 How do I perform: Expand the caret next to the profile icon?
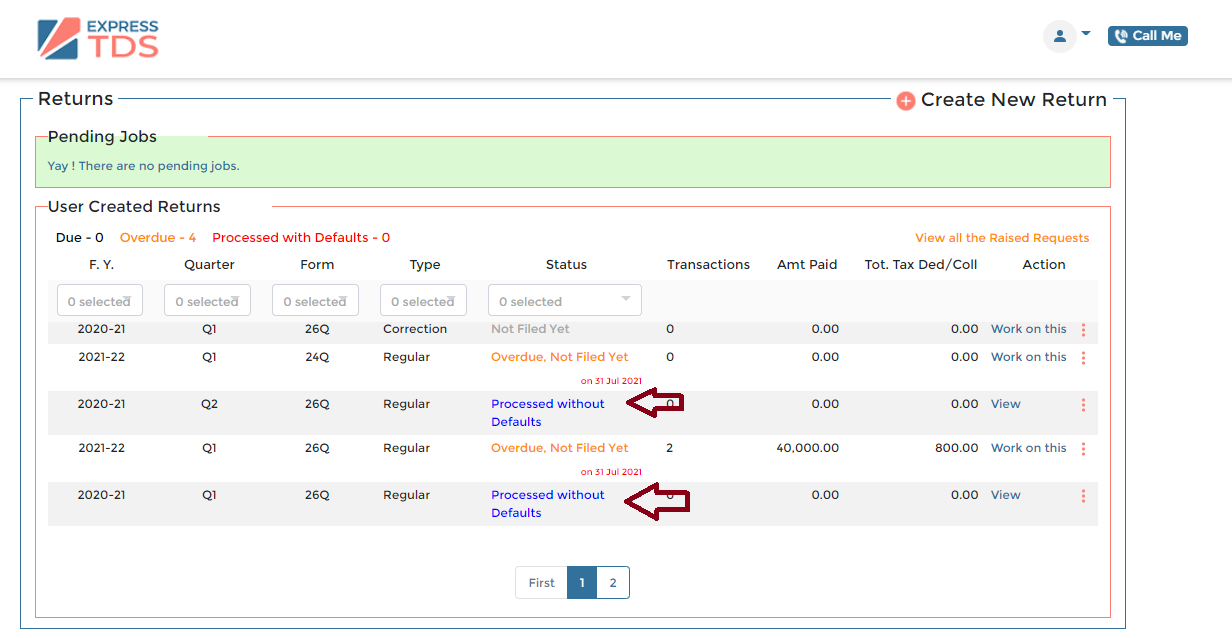(x=1086, y=33)
